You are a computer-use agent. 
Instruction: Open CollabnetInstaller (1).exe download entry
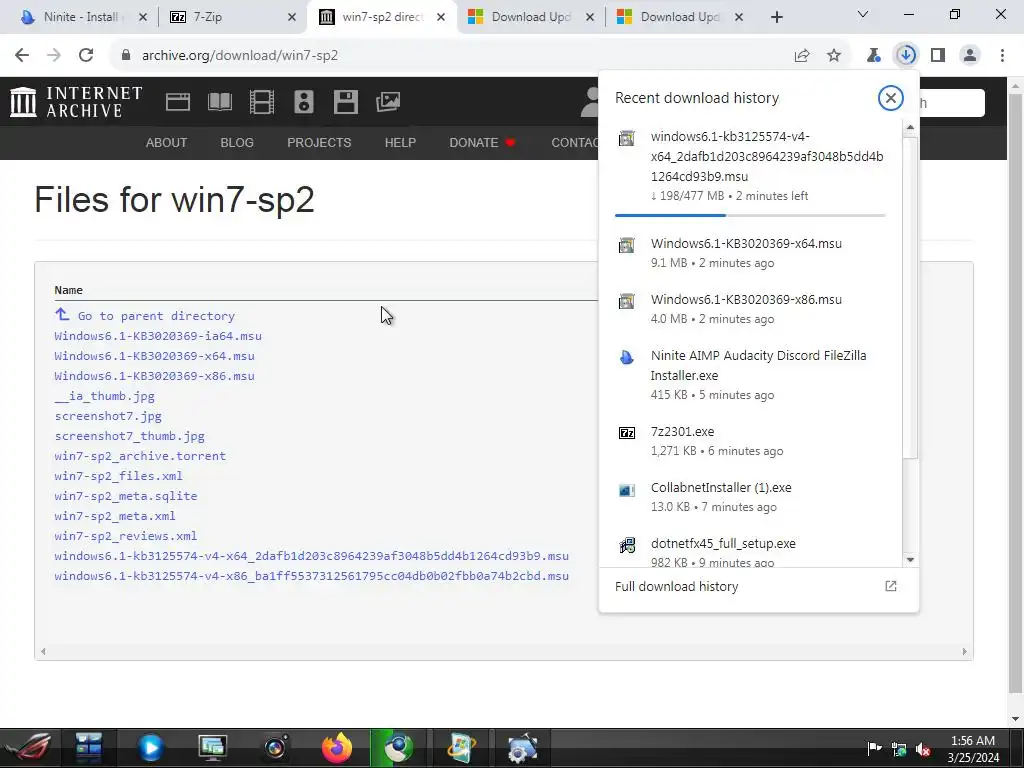coord(750,497)
